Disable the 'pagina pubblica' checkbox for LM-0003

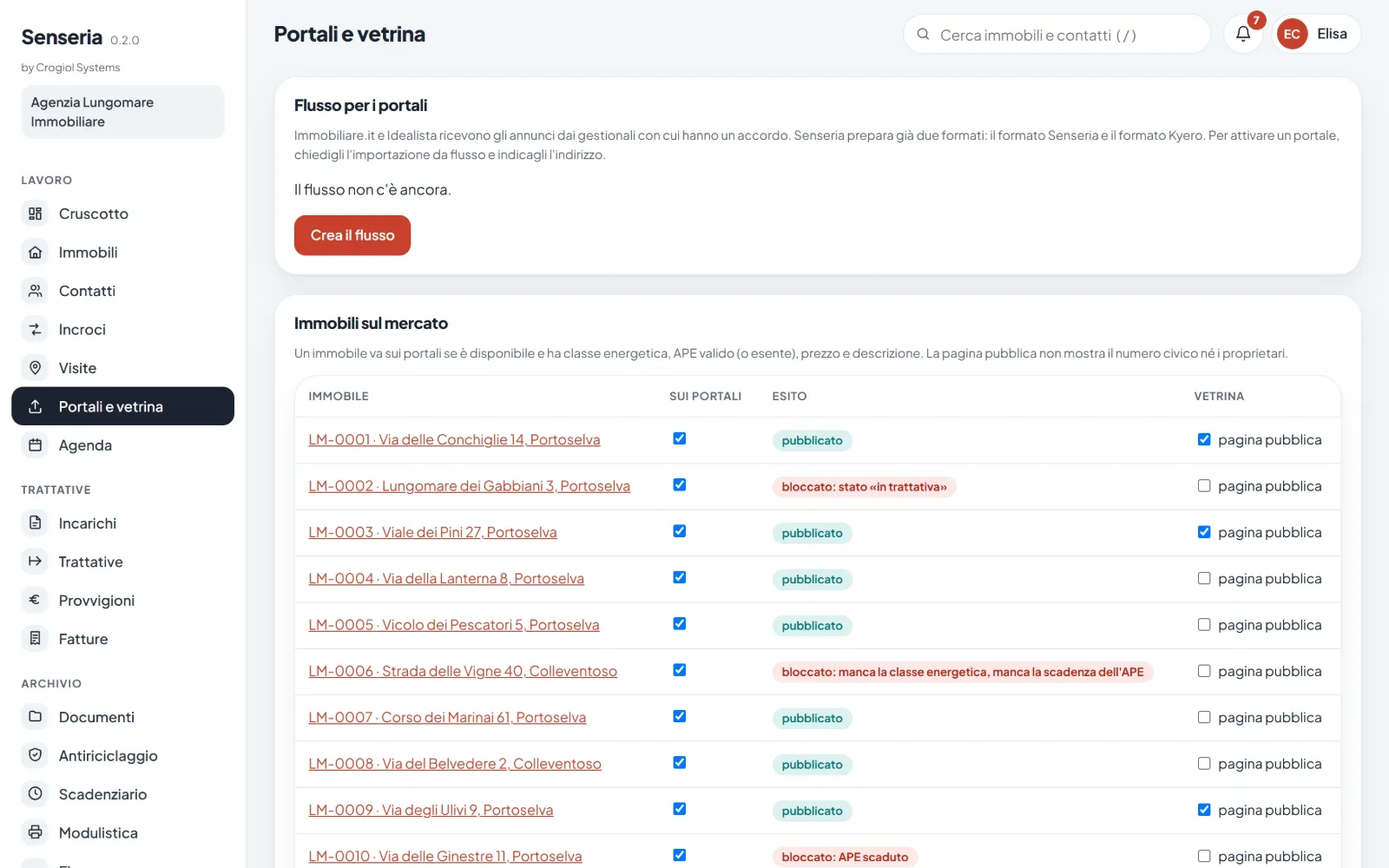pyautogui.click(x=1204, y=532)
